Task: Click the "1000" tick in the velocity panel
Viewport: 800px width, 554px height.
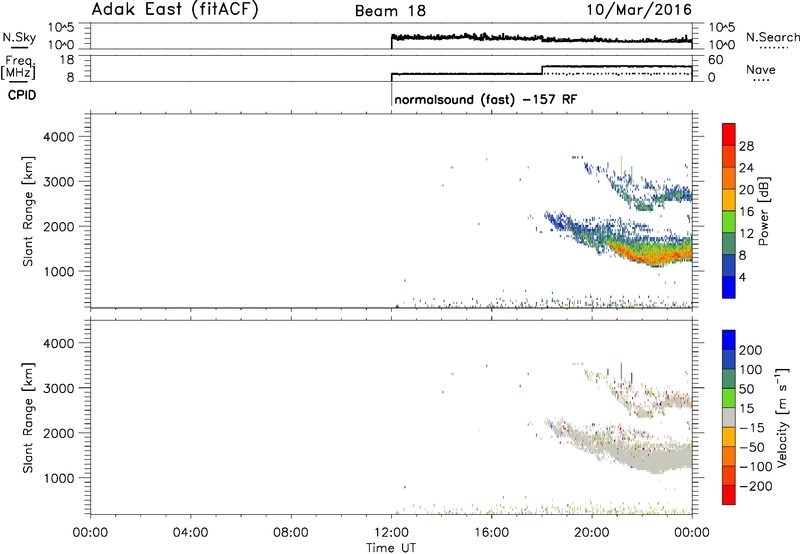Action: coord(59,478)
